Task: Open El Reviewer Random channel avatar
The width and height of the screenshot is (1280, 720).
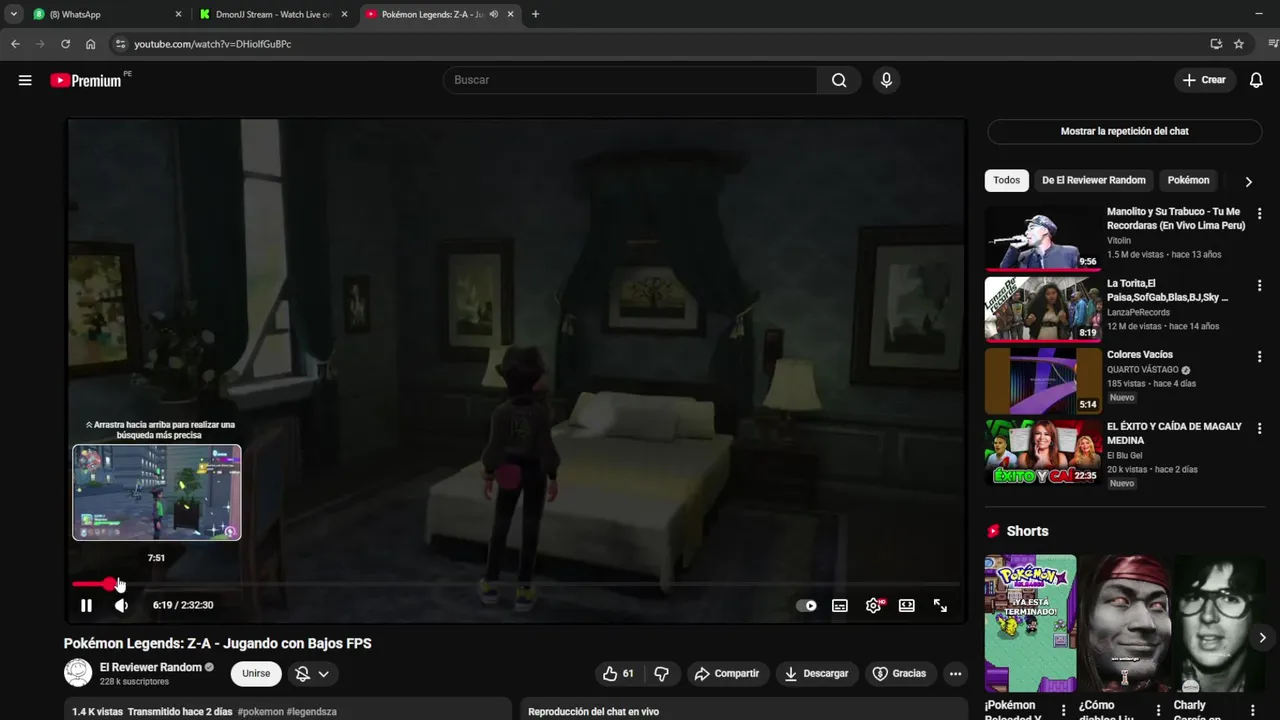Action: [x=78, y=673]
